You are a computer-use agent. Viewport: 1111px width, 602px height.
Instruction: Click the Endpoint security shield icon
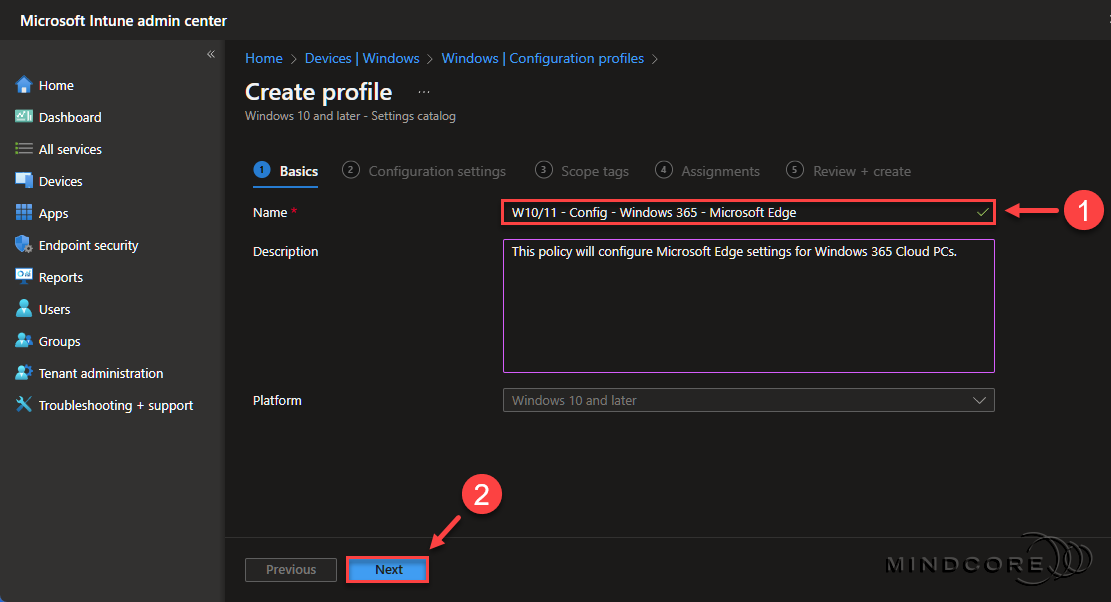click(24, 245)
